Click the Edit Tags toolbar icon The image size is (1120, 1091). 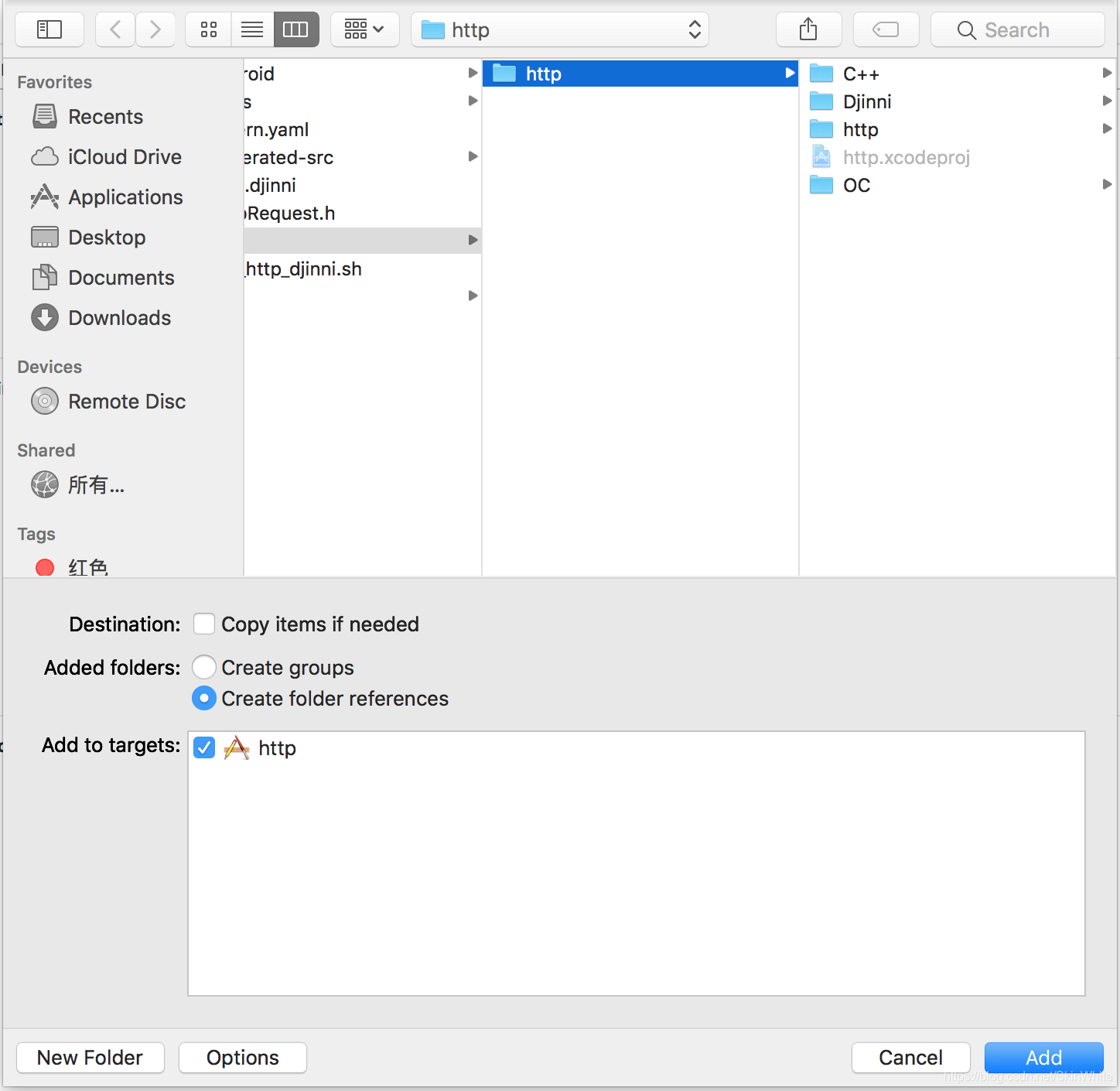click(886, 29)
